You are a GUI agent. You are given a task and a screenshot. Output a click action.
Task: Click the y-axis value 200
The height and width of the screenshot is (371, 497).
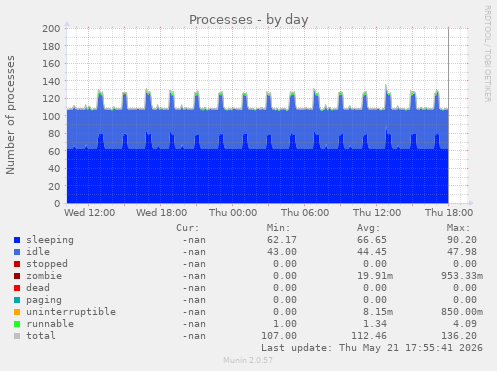pos(51,29)
